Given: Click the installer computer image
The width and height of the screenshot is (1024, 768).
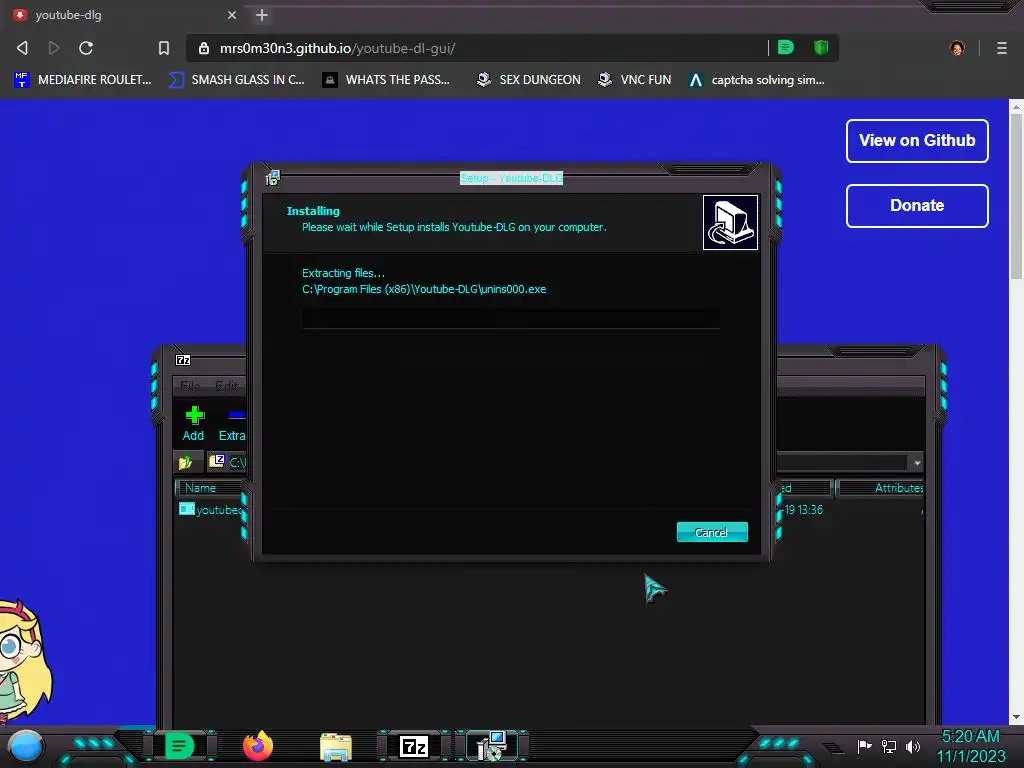Looking at the screenshot, I should click(730, 222).
